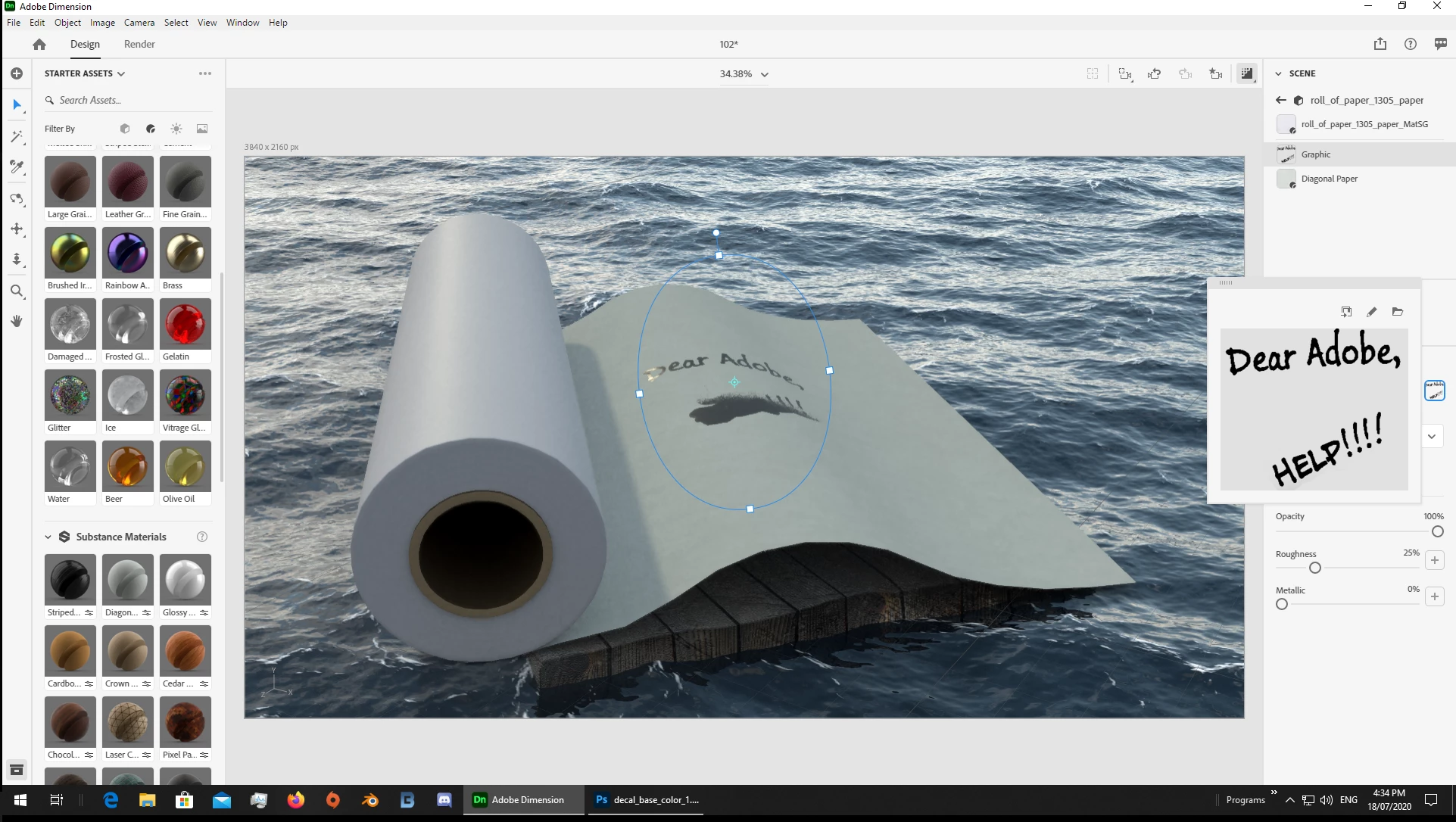The width and height of the screenshot is (1456, 822).
Task: Select the Sampler eyedropper tool
Action: pos(17,167)
